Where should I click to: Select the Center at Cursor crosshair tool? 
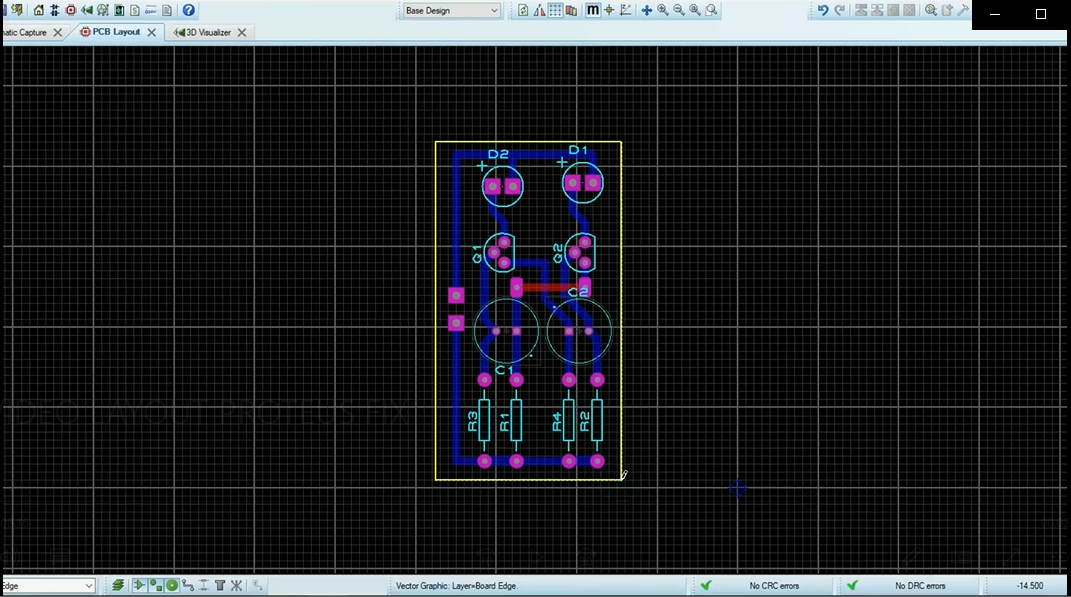pos(609,10)
